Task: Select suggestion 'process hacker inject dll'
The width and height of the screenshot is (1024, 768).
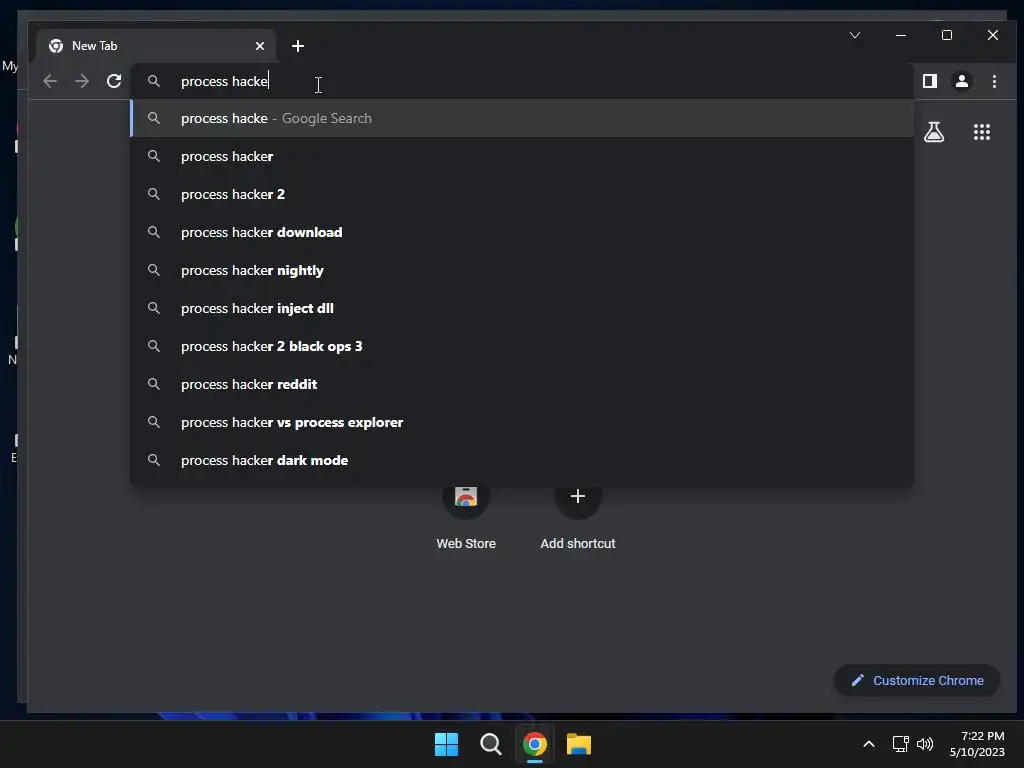Action: pyautogui.click(x=522, y=308)
